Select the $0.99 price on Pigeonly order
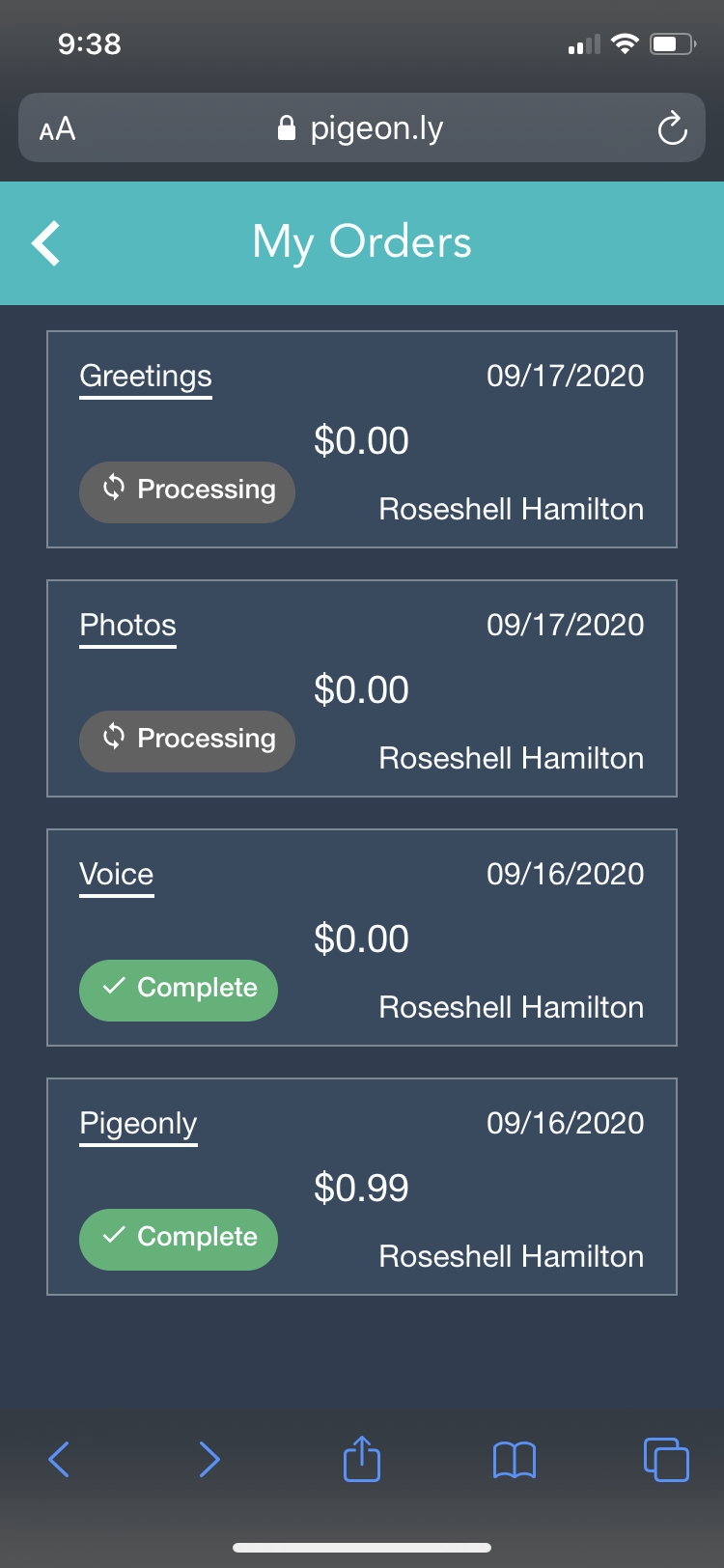The image size is (724, 1568). [x=361, y=1188]
